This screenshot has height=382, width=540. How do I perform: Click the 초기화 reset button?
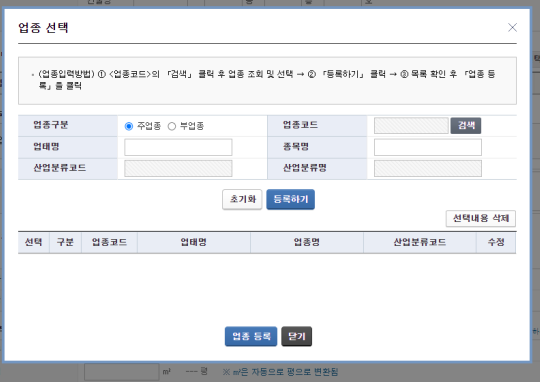pyautogui.click(x=242, y=199)
